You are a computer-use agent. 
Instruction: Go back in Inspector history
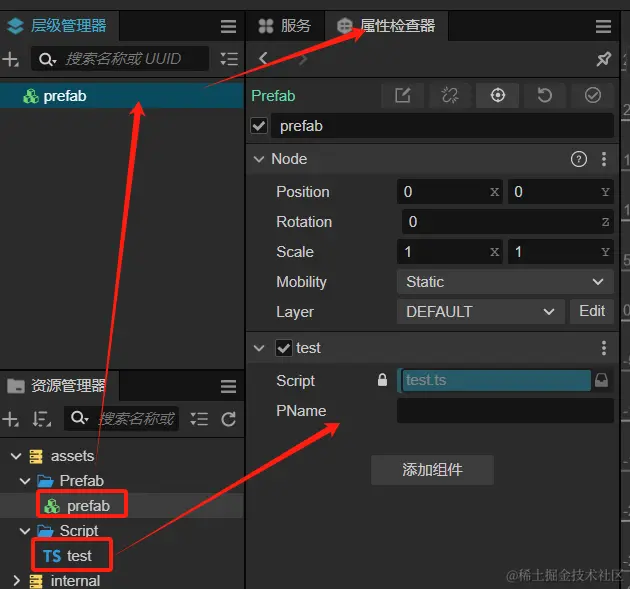point(263,59)
